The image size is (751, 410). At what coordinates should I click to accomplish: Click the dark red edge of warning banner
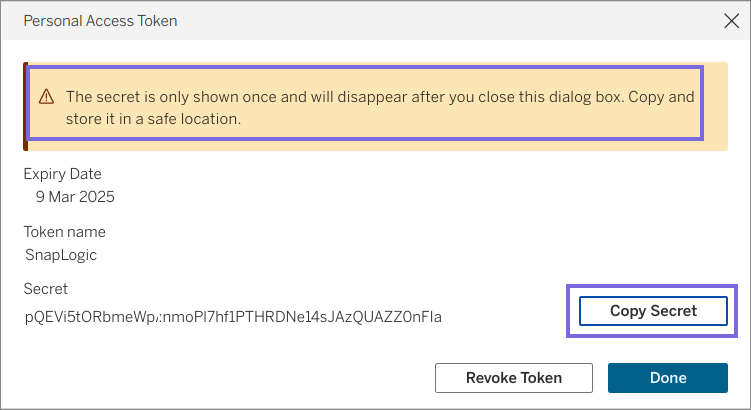(x=25, y=107)
